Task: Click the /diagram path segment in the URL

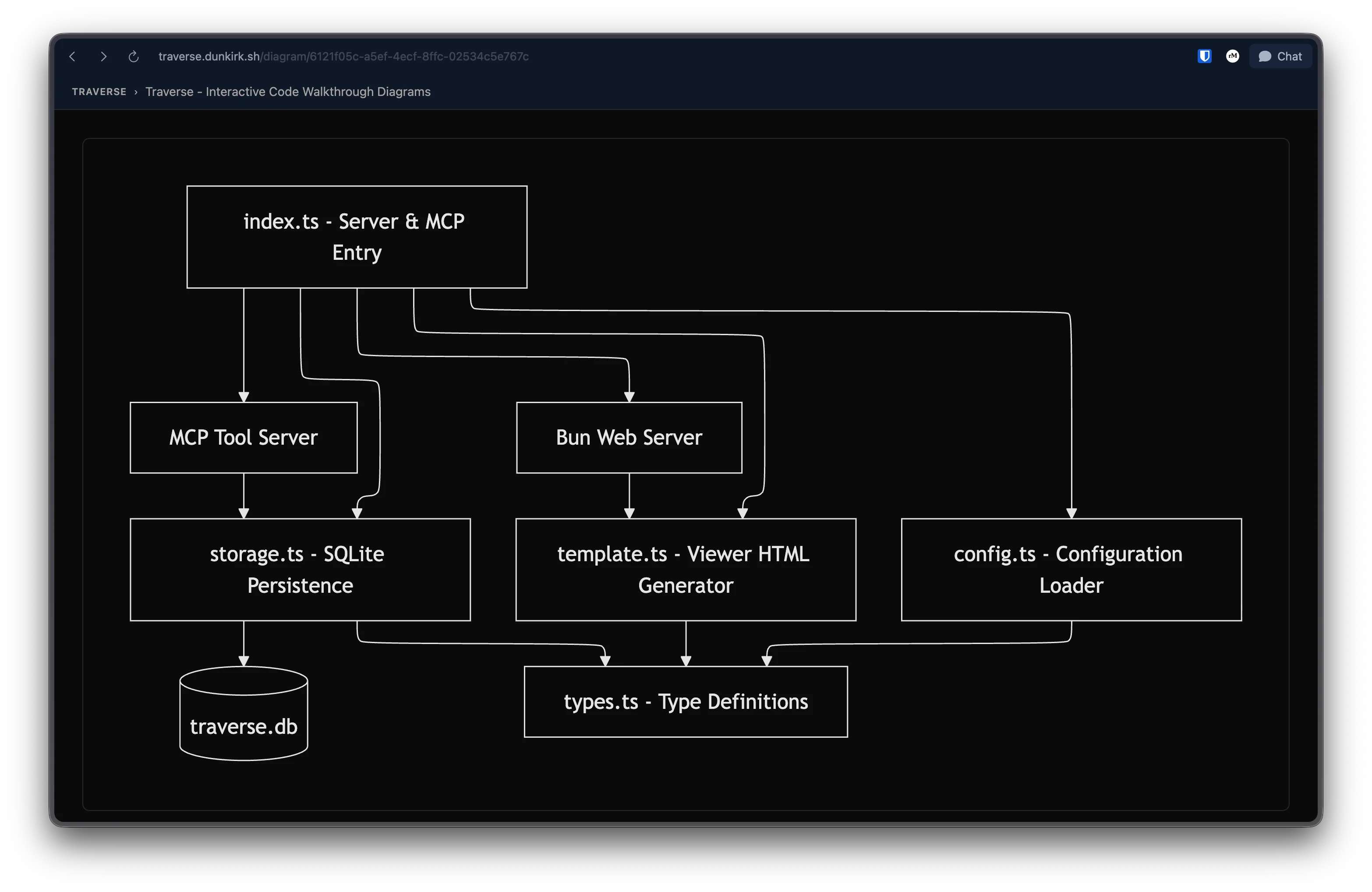Action: (284, 56)
